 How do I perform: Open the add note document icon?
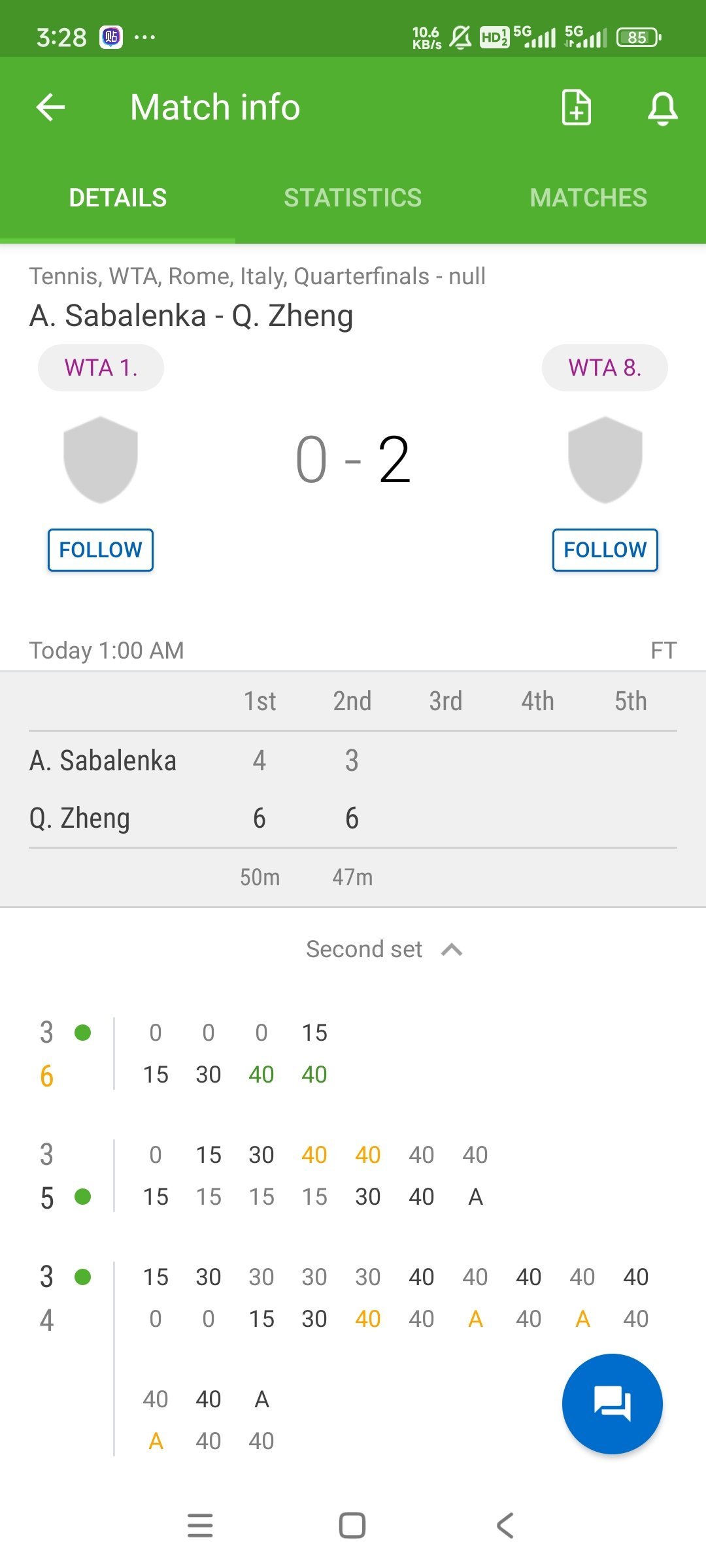(x=577, y=107)
